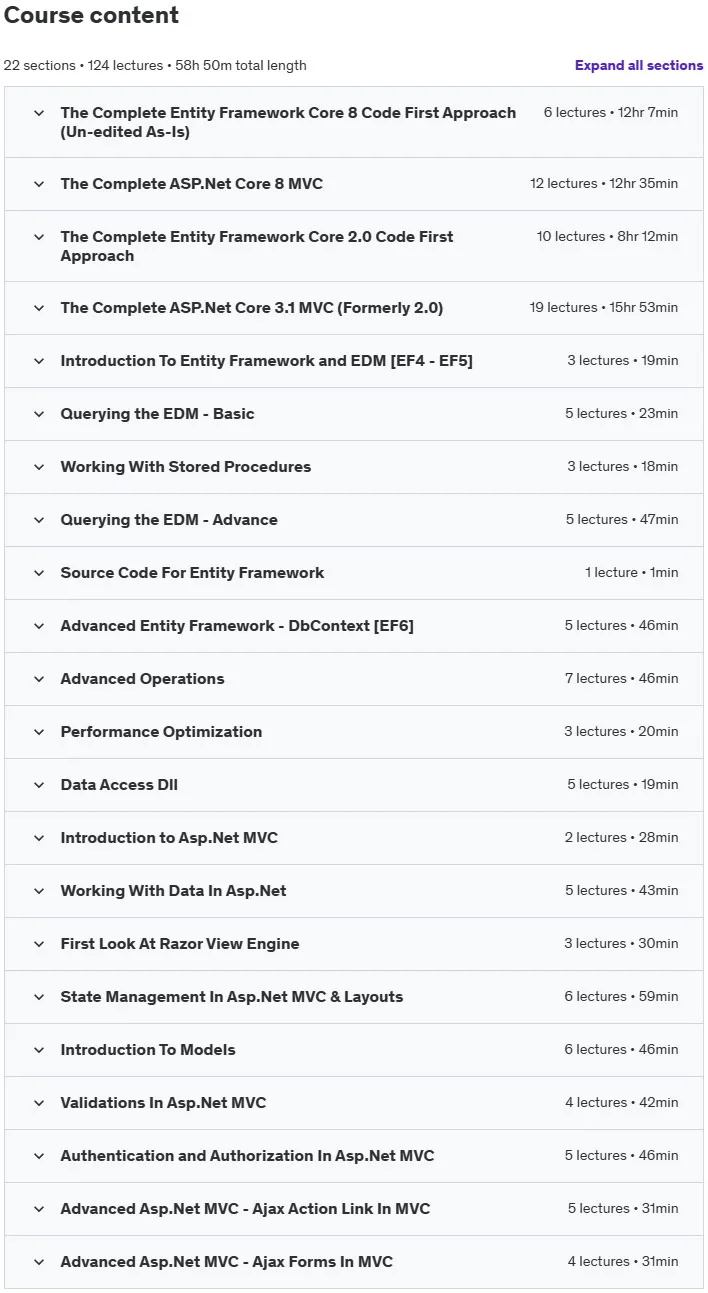Click chevron for ASP.Net Core 3.1 MVC section
Screen dimensions: 708x1293
coord(39,308)
